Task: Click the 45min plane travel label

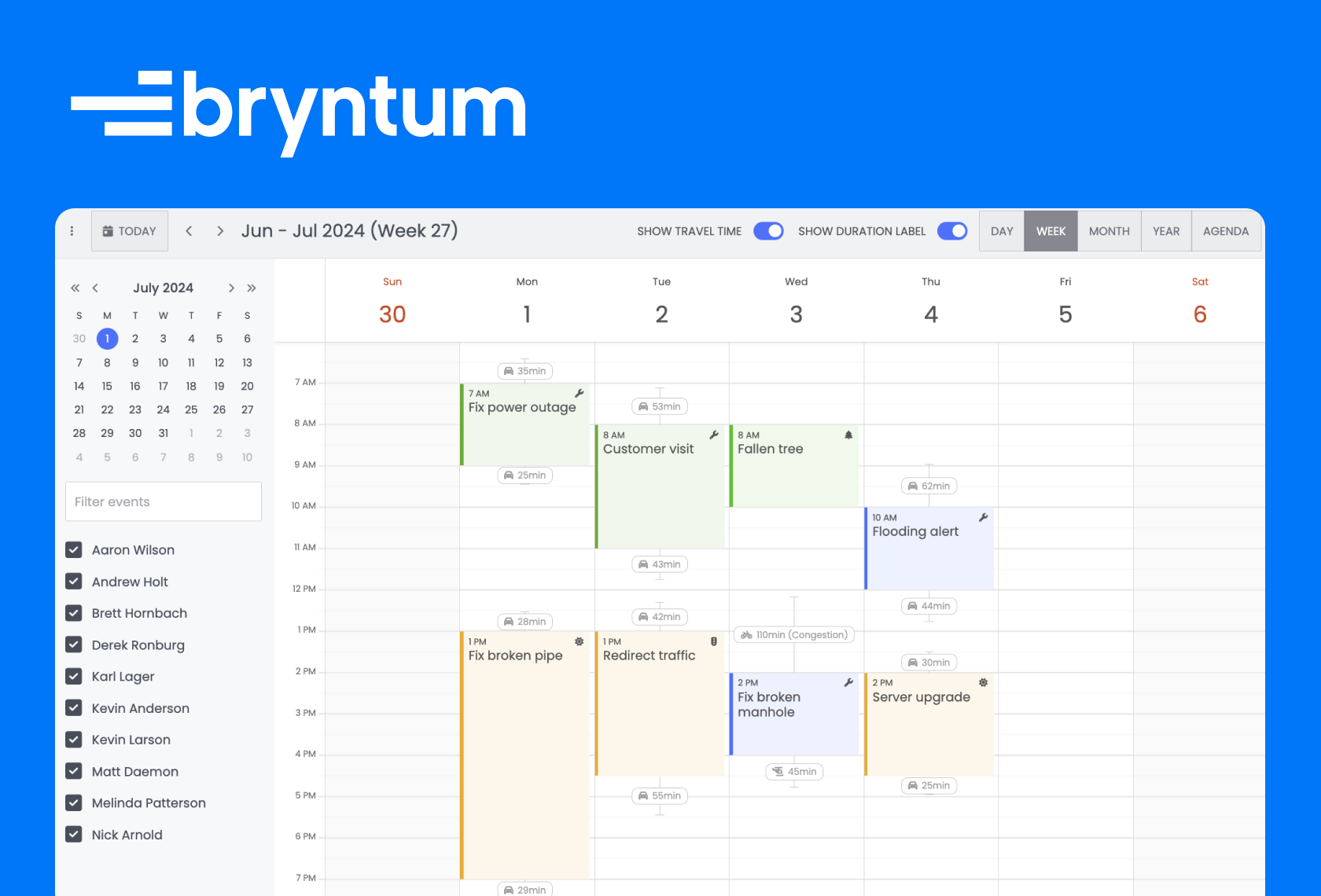Action: tap(794, 771)
